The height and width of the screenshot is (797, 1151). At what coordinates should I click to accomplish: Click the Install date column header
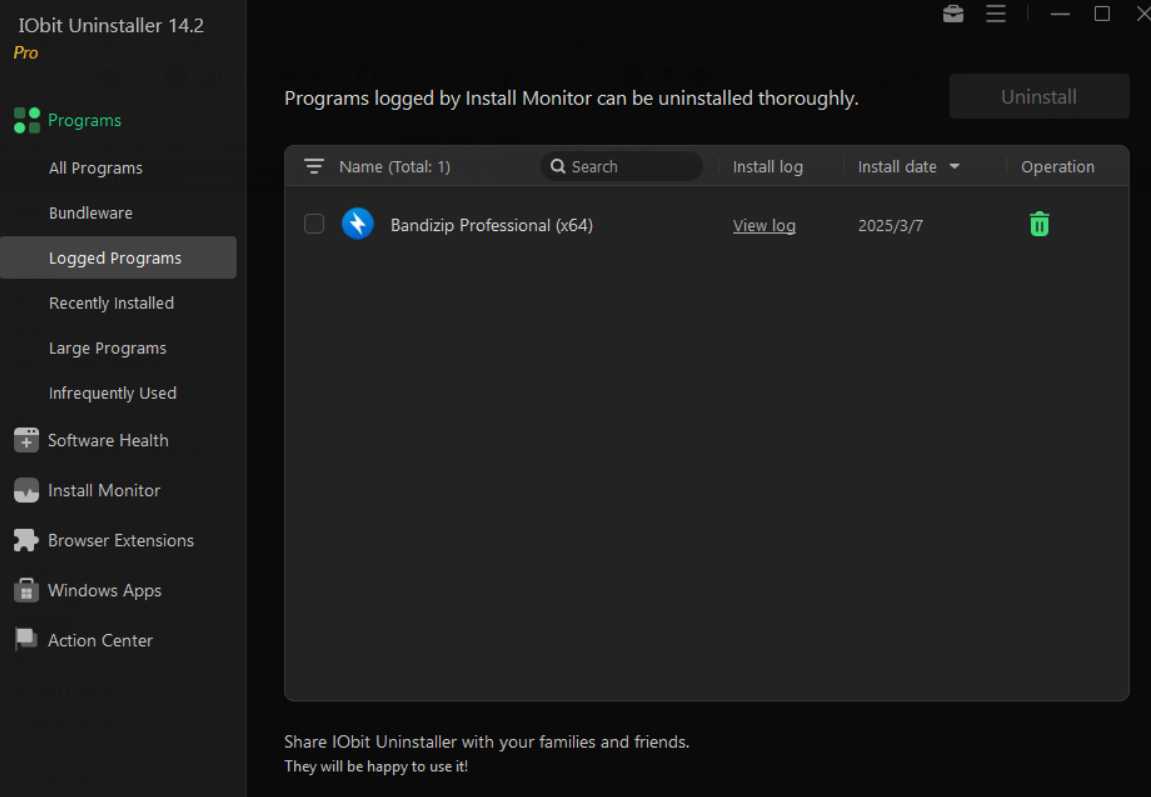[x=897, y=167]
